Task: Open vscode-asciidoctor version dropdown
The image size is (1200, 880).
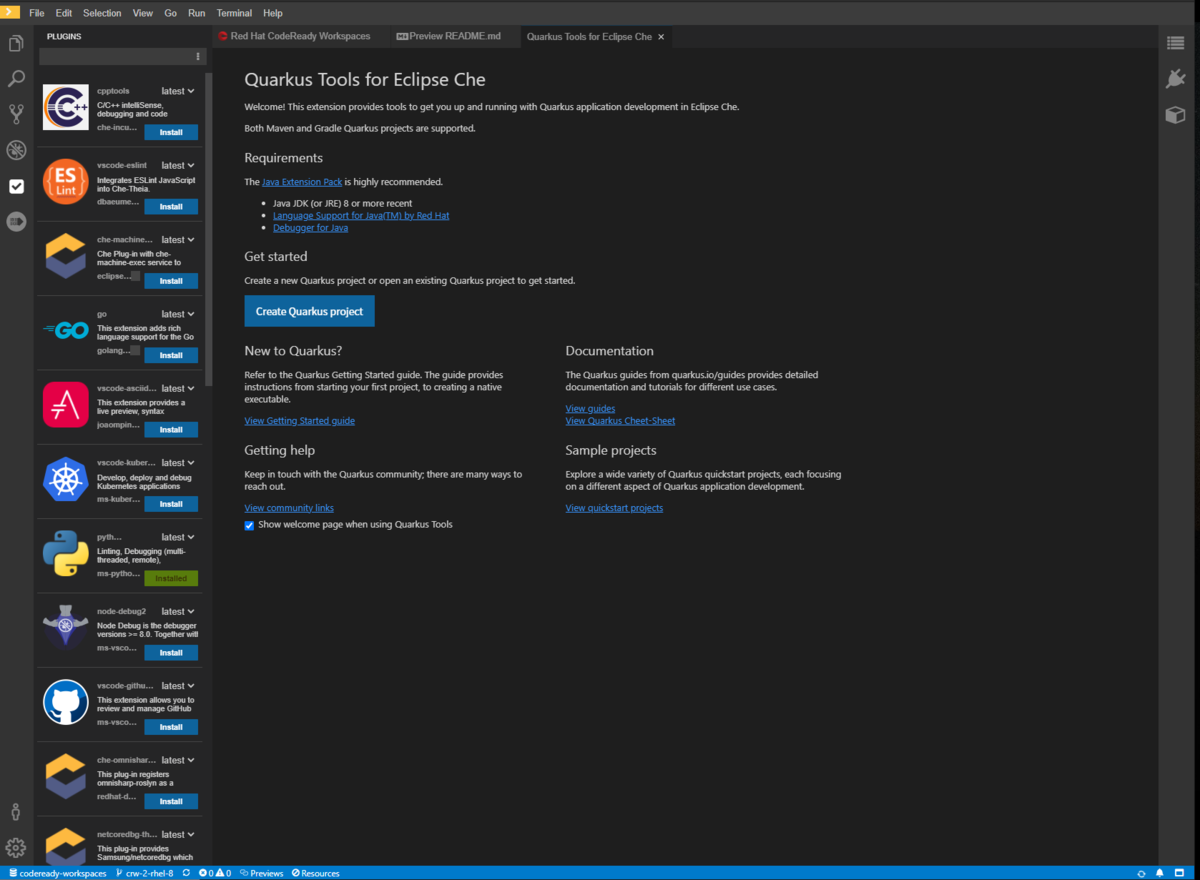Action: coord(178,388)
